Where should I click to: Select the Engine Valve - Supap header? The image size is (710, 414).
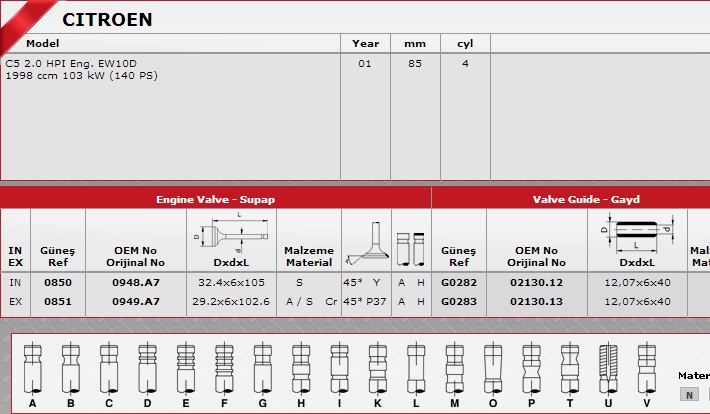215,199
